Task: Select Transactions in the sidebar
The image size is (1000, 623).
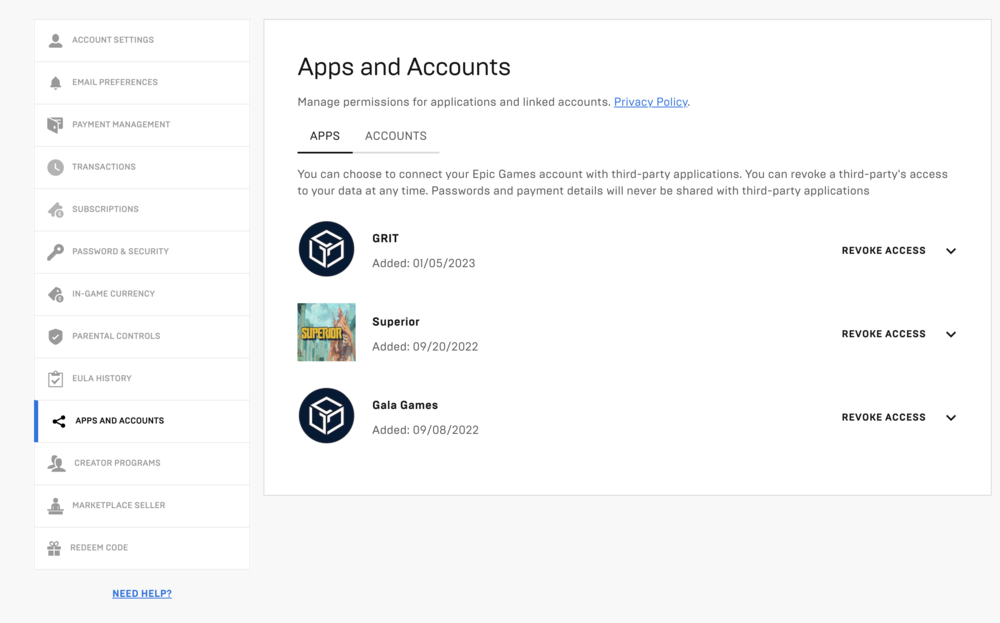Action: pos(142,167)
